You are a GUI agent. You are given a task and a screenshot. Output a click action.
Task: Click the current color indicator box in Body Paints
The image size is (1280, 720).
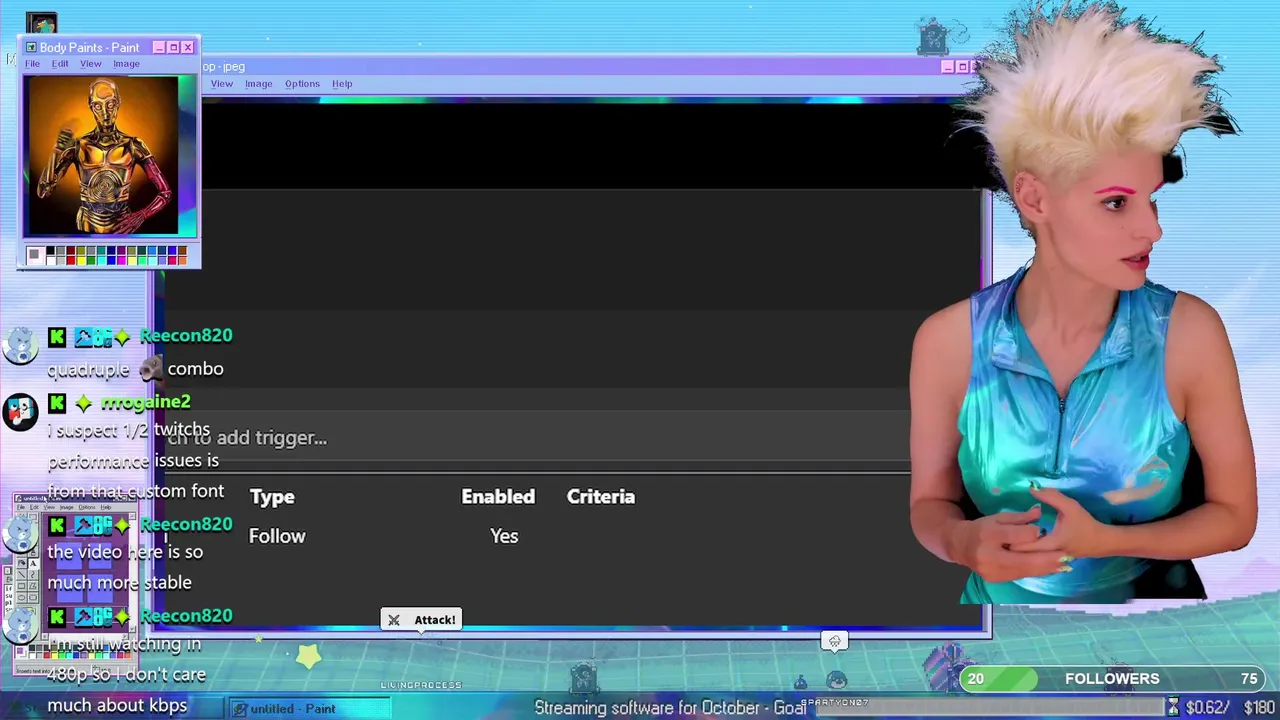(36, 255)
